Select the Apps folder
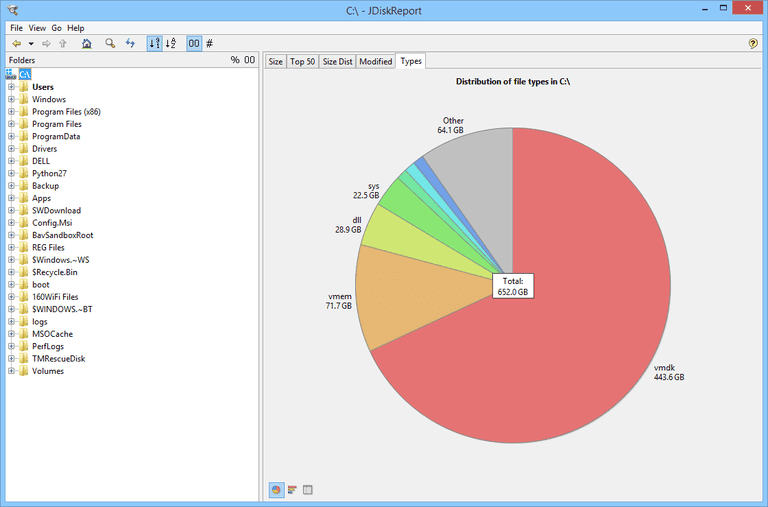Viewport: 768px width, 507px height. (x=42, y=198)
